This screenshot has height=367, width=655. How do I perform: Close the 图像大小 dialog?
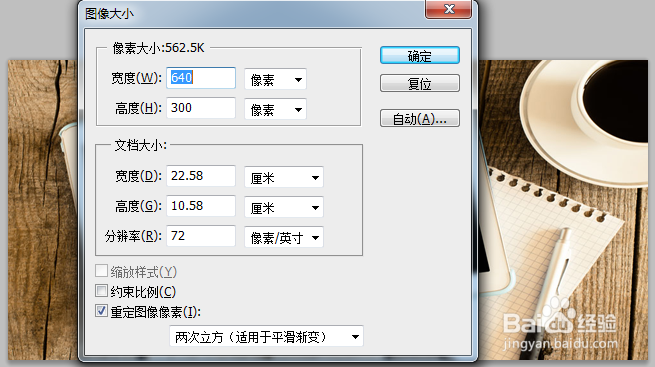point(449,9)
